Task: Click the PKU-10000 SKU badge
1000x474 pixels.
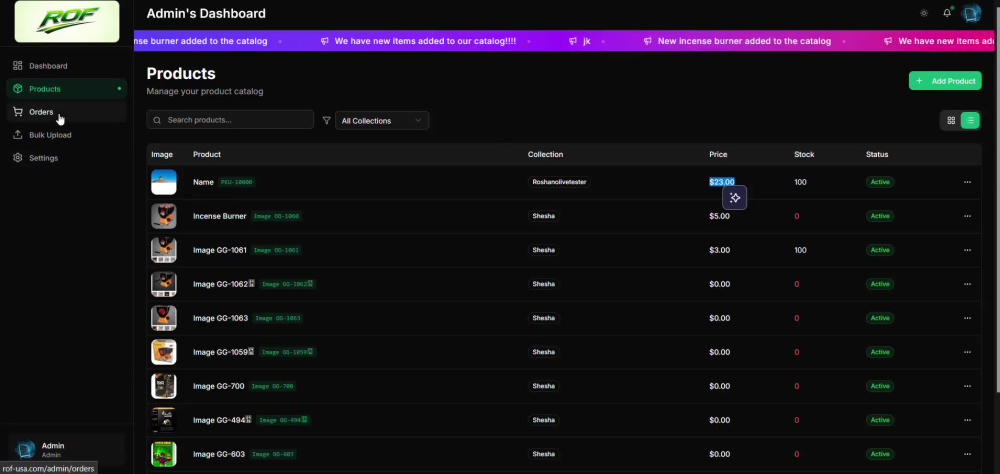Action: tap(237, 182)
